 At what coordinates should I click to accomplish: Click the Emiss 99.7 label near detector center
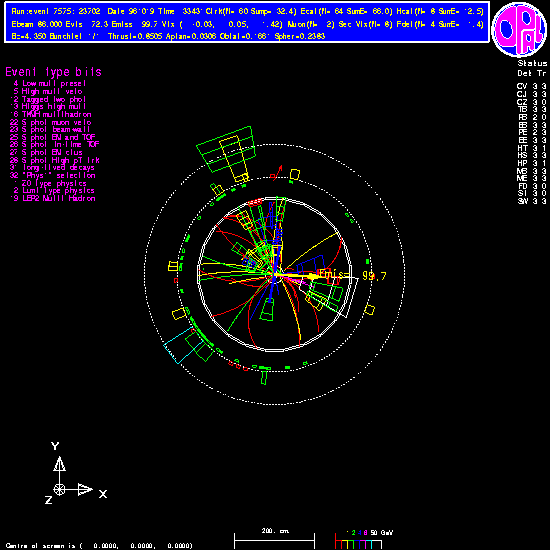pos(352,275)
